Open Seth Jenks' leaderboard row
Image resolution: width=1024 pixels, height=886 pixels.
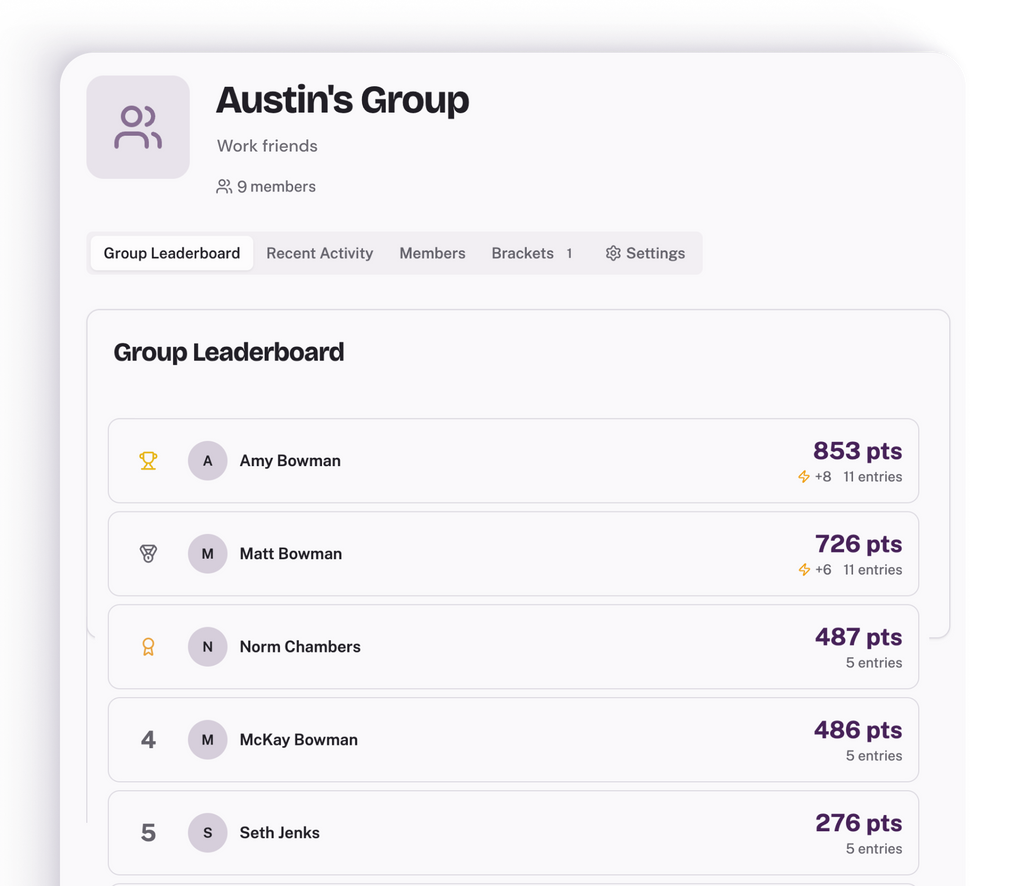513,833
